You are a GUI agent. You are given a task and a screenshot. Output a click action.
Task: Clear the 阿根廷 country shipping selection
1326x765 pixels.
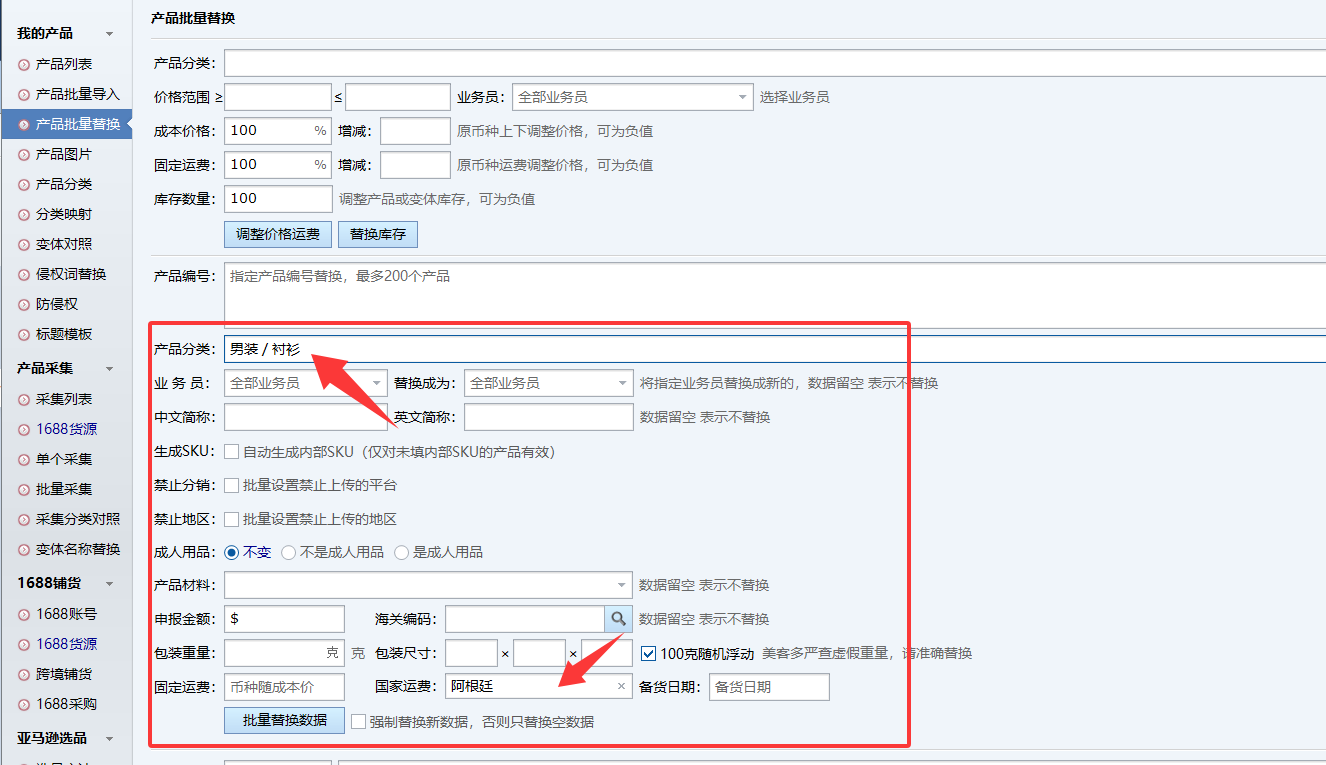coord(621,687)
